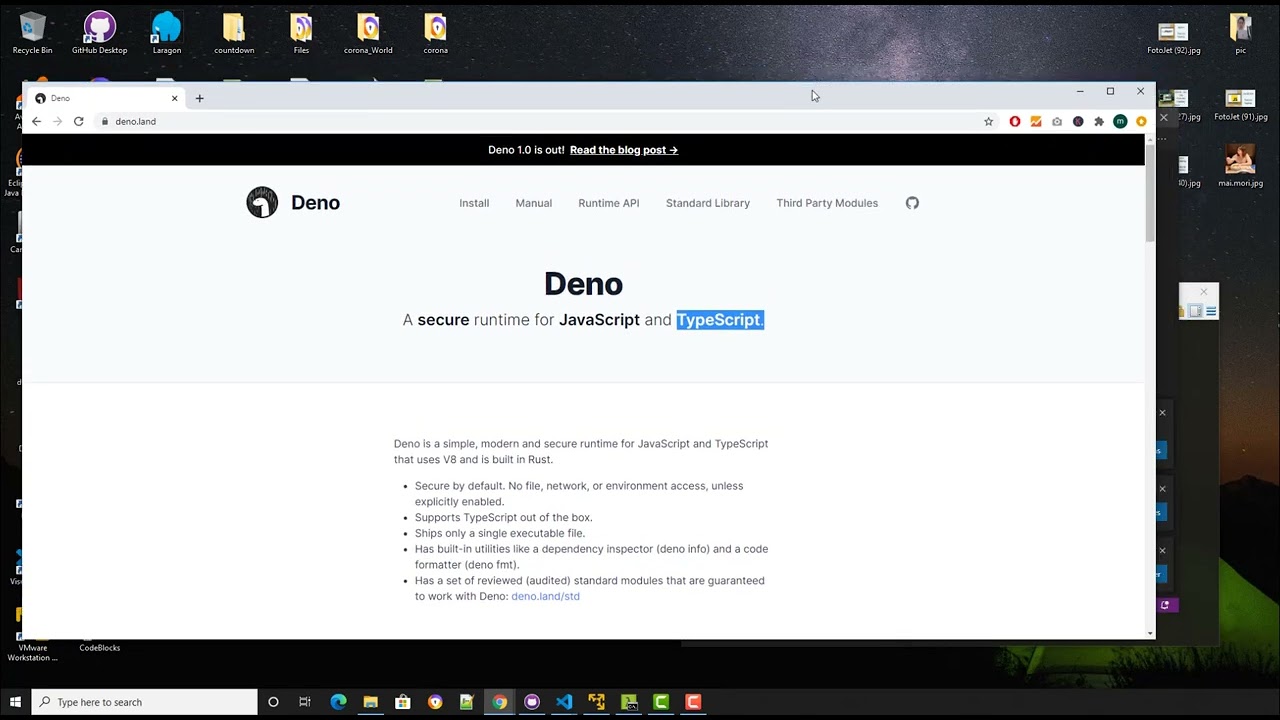1280x720 pixels.
Task: Reload the deno.land page
Action: coord(78,122)
